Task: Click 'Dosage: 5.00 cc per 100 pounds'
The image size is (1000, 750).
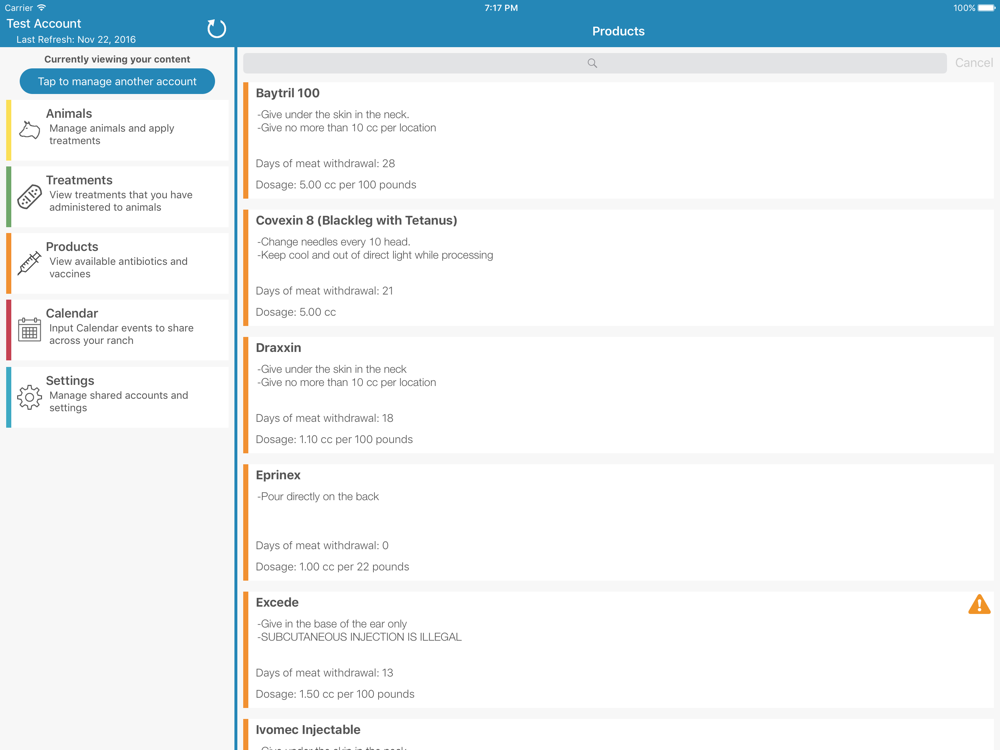Action: (336, 185)
